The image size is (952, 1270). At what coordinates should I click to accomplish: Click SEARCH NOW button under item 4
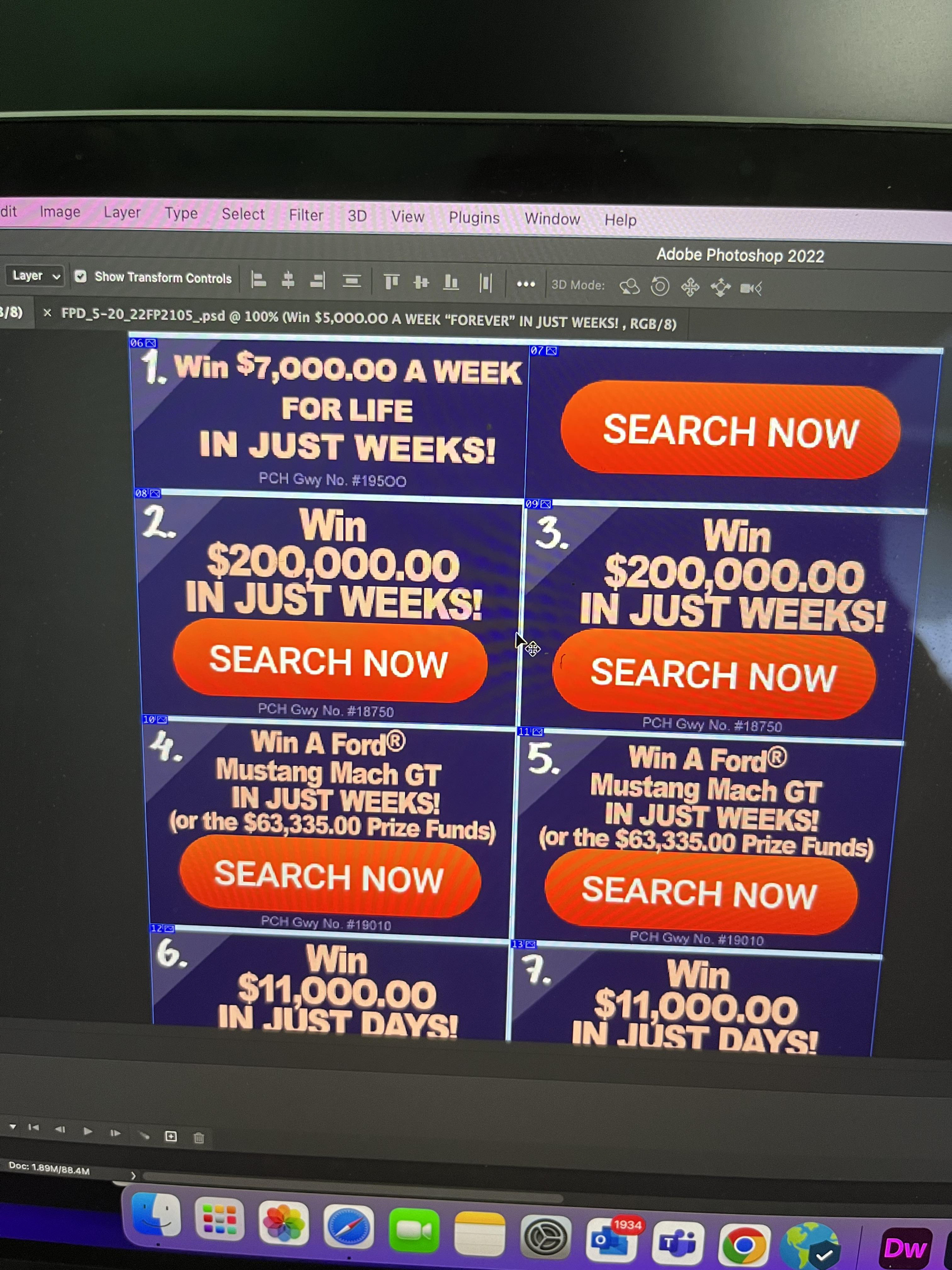pos(330,876)
